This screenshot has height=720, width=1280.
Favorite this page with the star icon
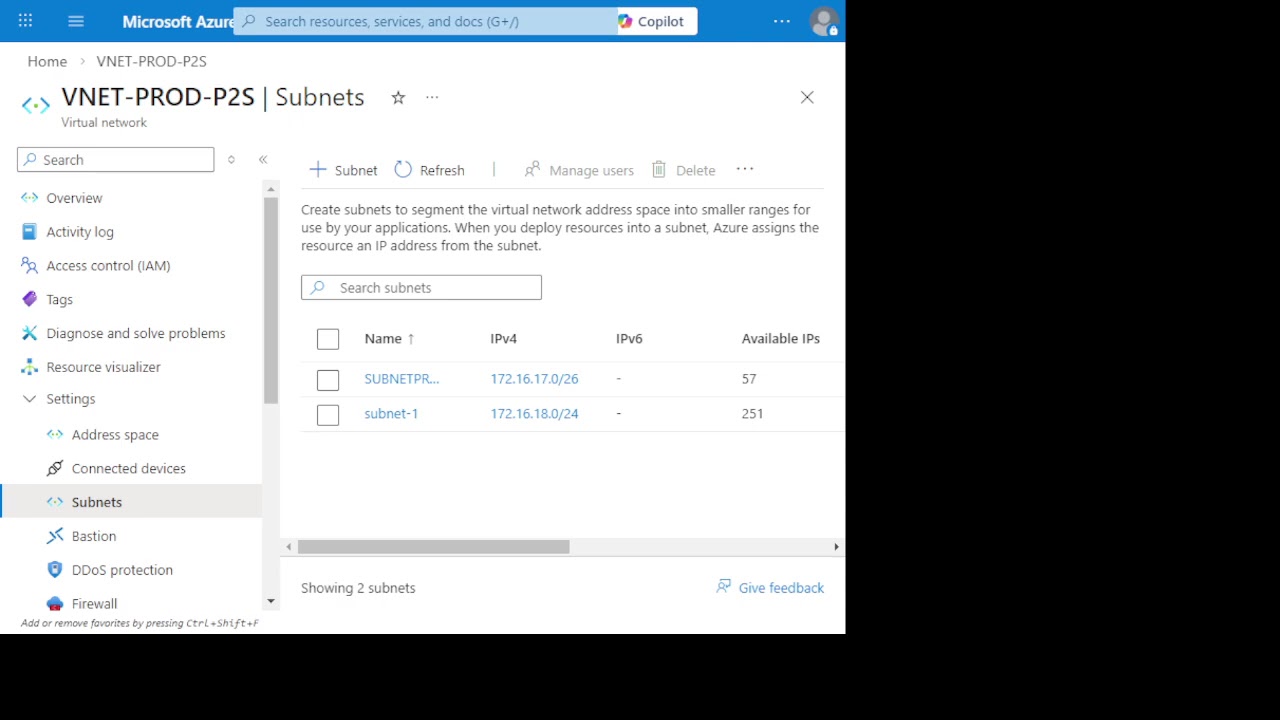click(x=398, y=97)
